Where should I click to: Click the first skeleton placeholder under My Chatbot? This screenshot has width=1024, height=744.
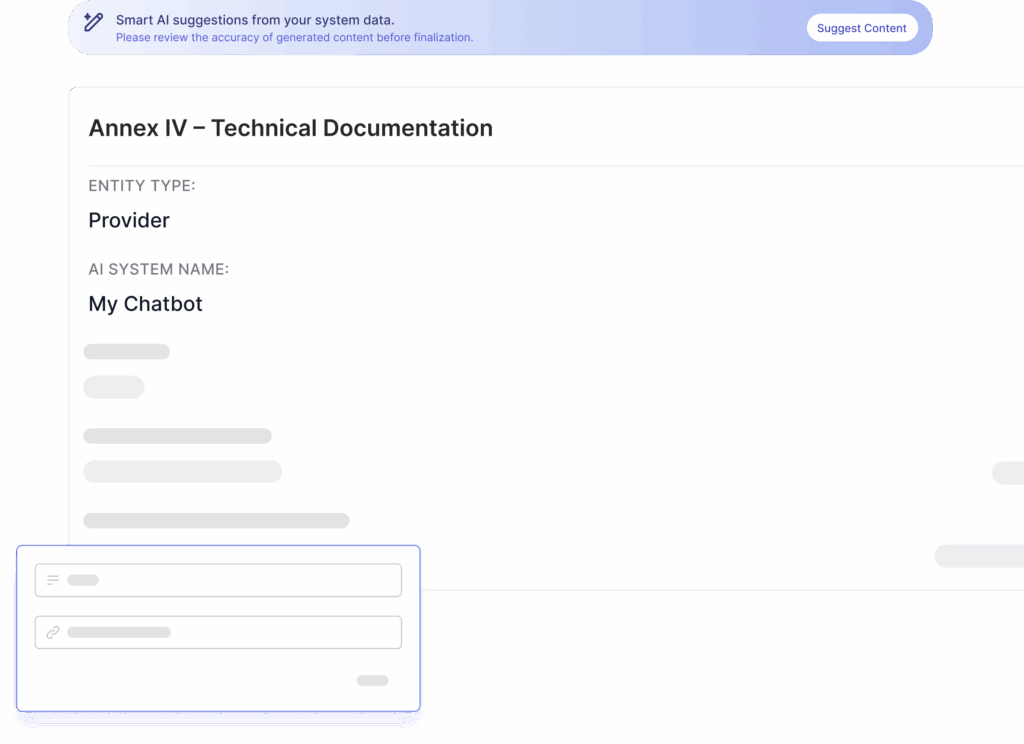(126, 351)
